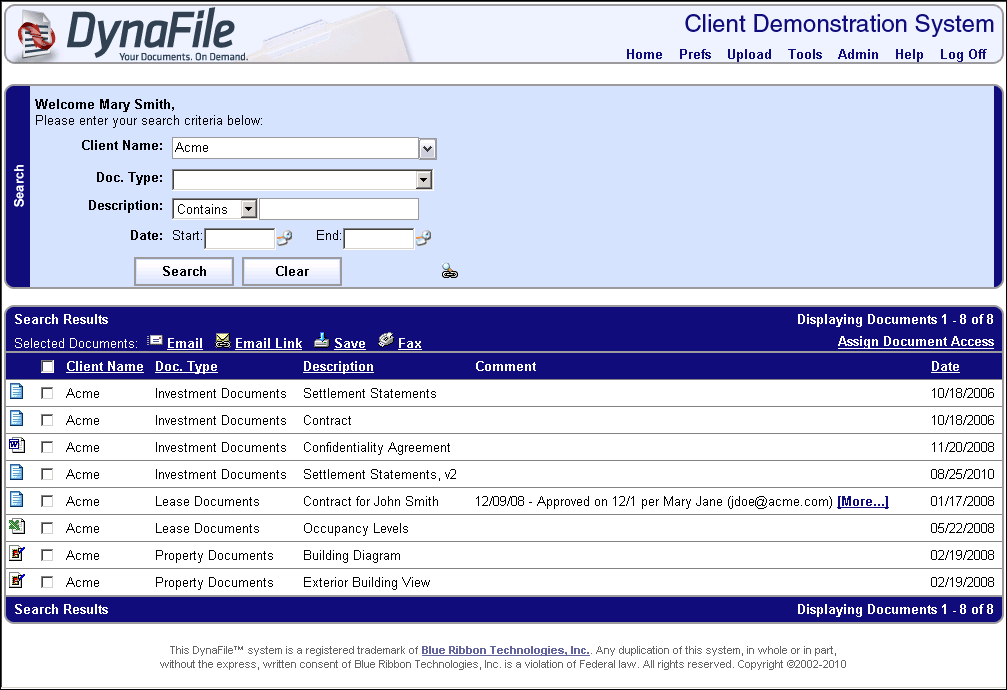Check the Building Diagram row checkbox
This screenshot has width=1007, height=690.
coord(47,555)
